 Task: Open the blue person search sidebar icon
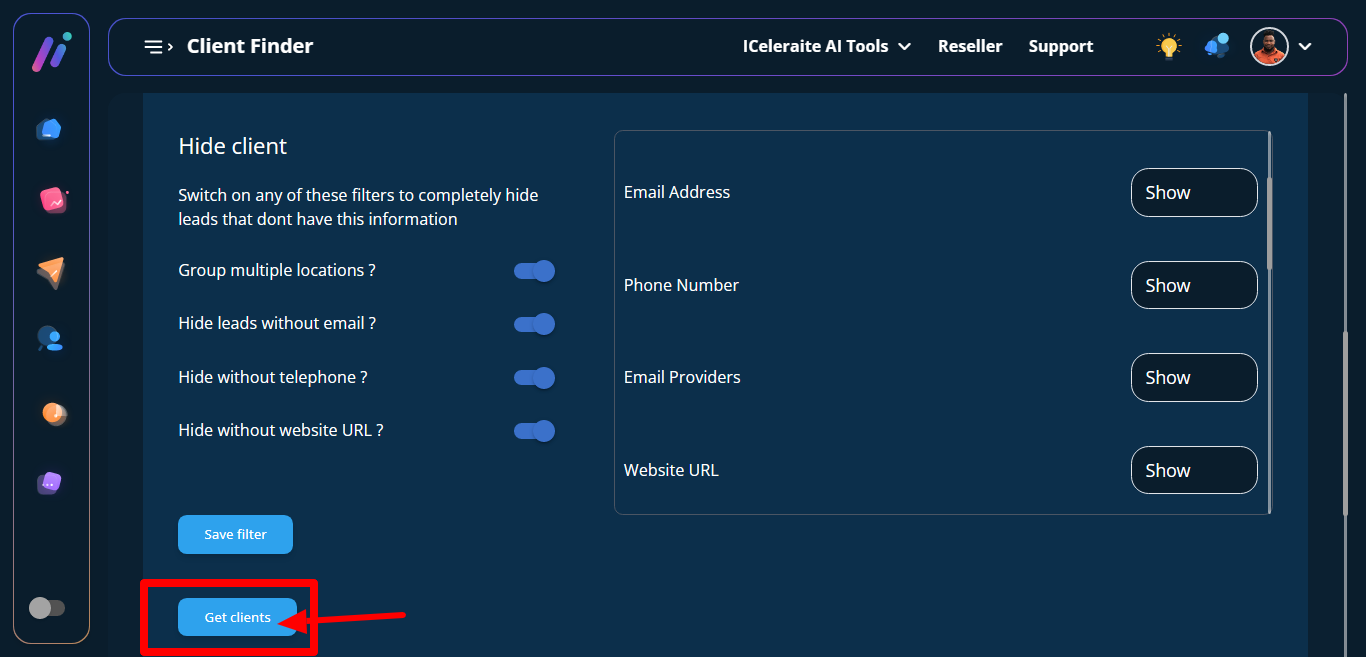[50, 339]
